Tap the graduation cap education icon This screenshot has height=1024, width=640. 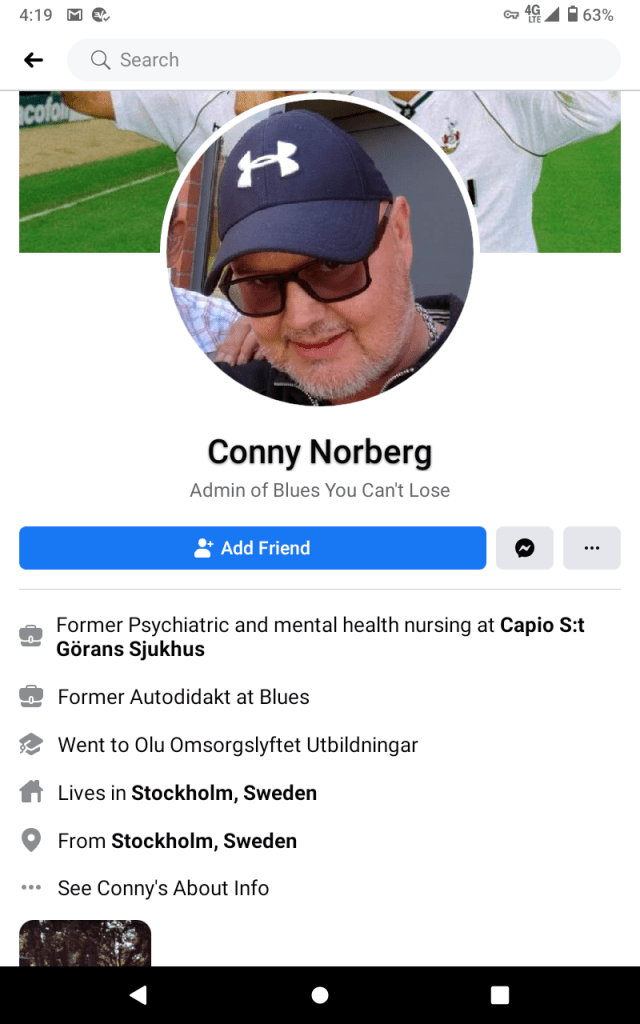[x=31, y=744]
